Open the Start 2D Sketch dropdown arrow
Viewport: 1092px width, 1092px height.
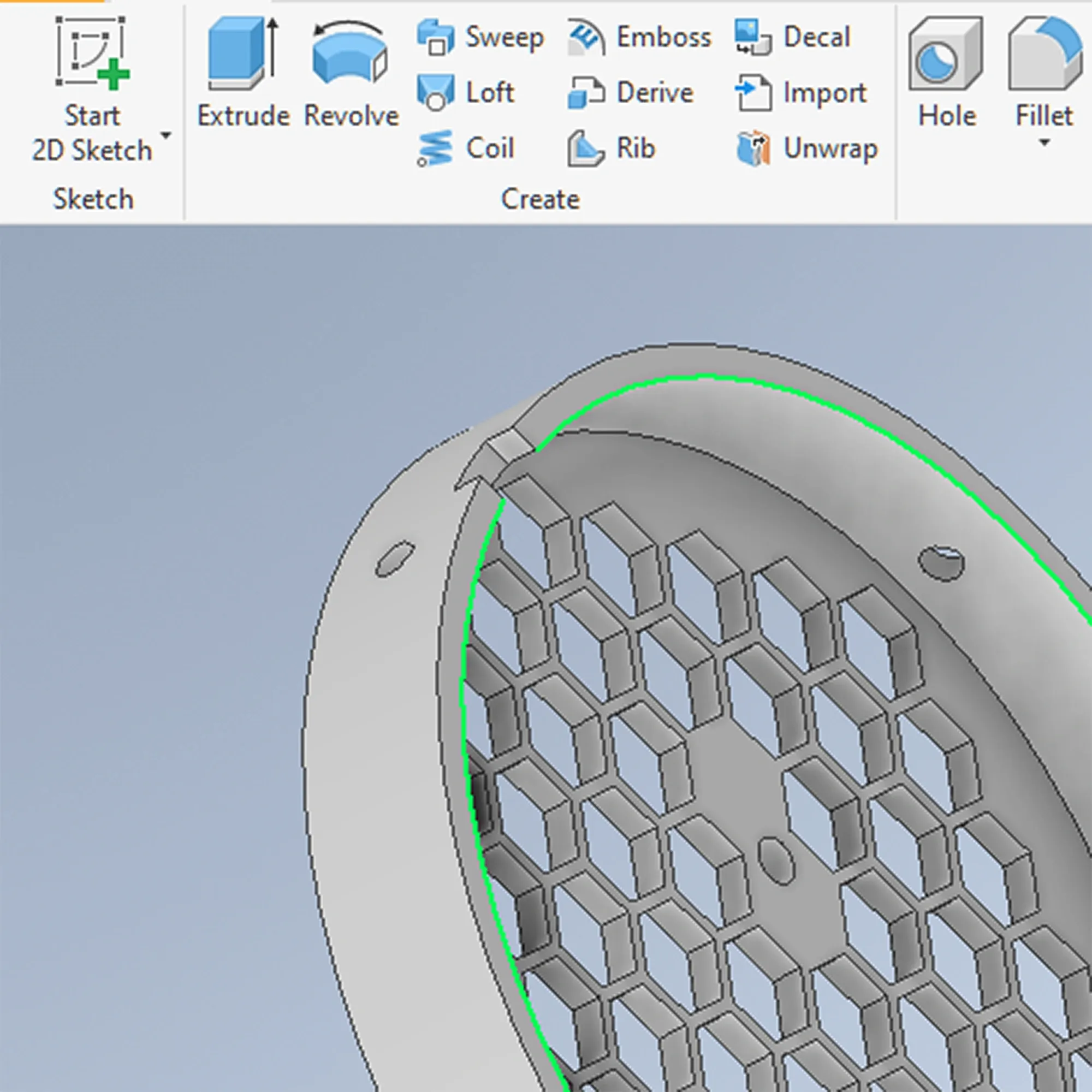click(165, 135)
